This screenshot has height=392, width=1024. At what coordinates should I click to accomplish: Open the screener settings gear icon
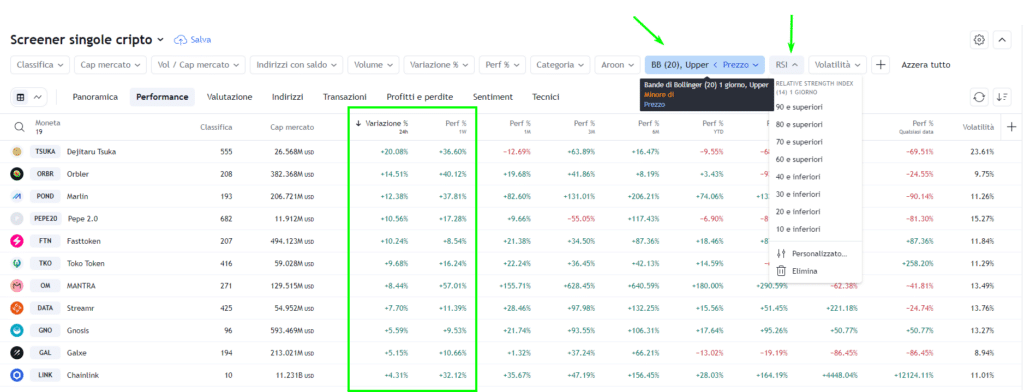pos(979,40)
